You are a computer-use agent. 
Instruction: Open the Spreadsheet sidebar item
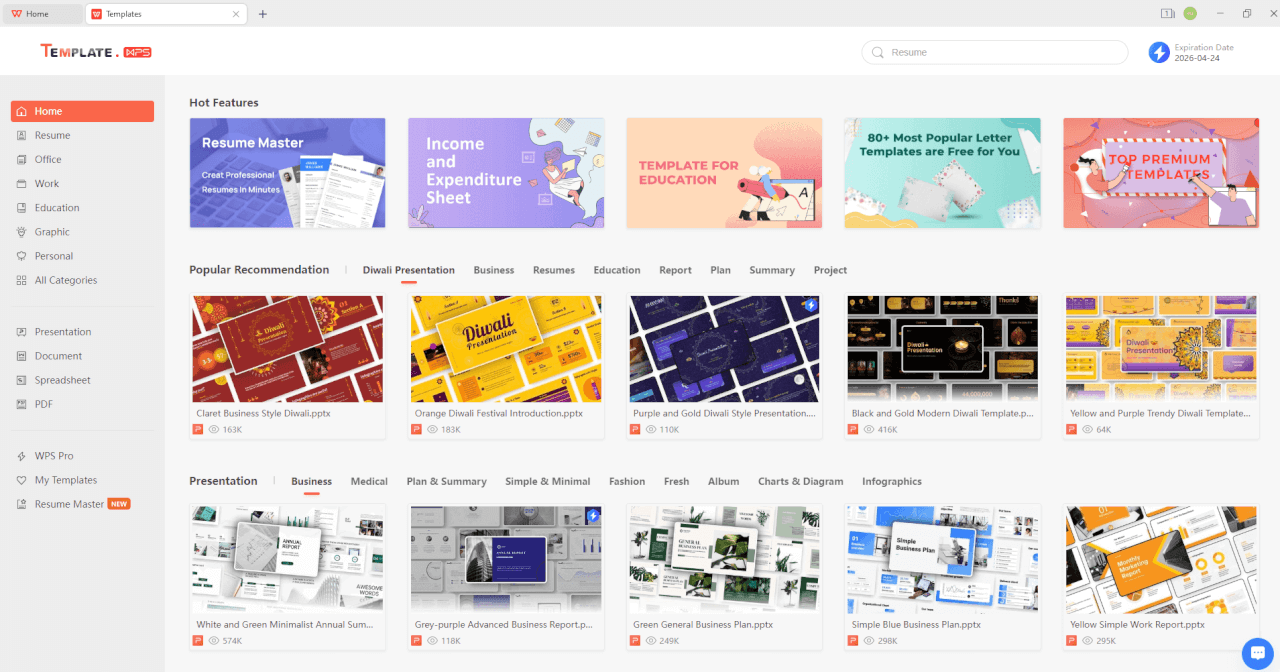pos(62,380)
